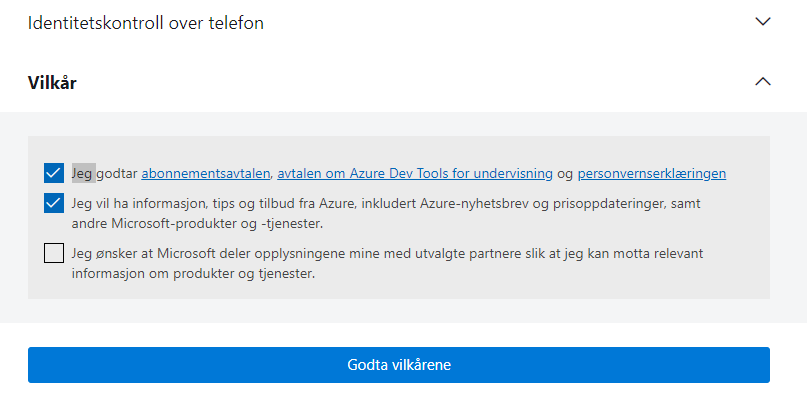This screenshot has width=807, height=398.
Task: Click the word og between agreement links
Action: click(565, 174)
